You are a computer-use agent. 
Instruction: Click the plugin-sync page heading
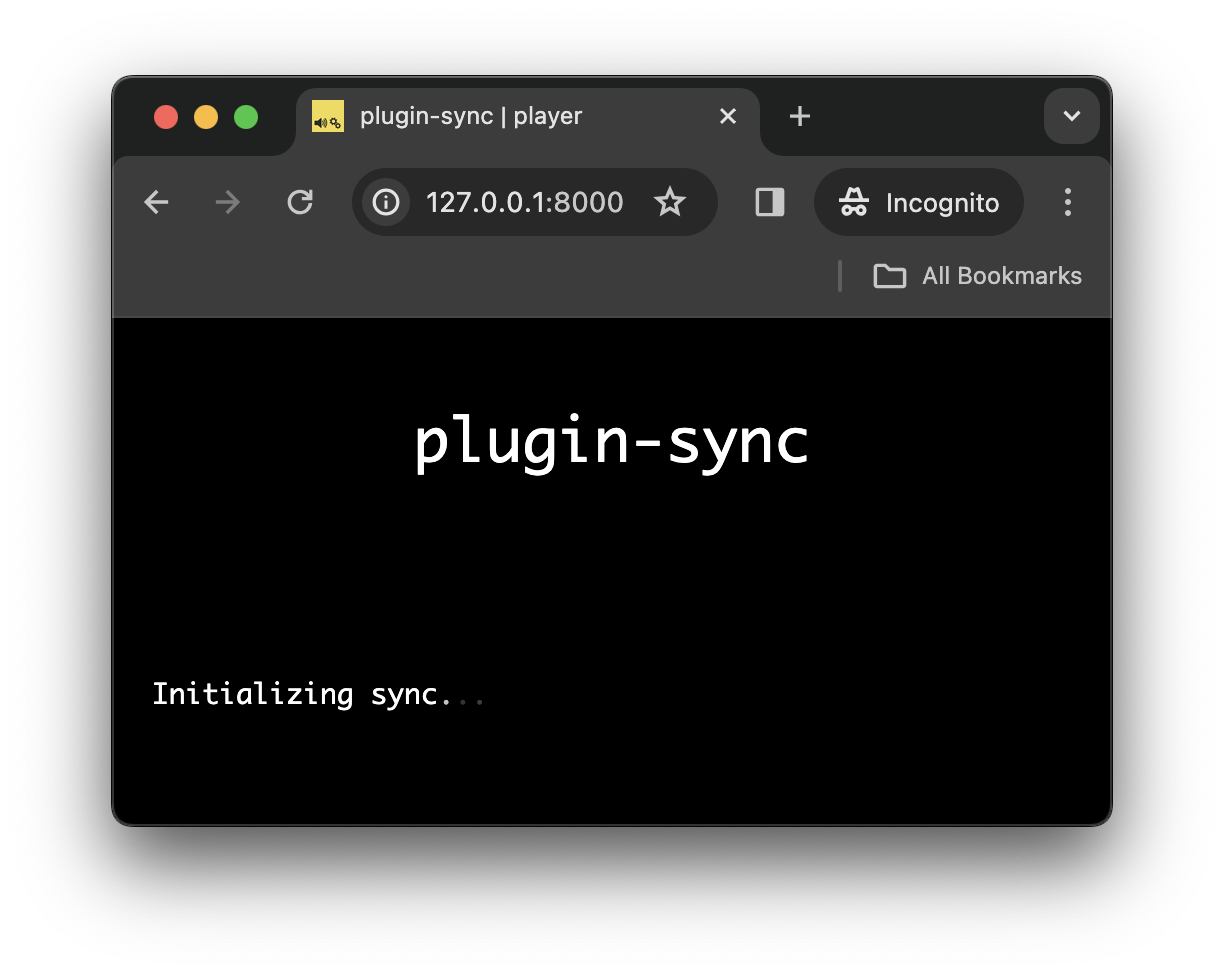611,440
